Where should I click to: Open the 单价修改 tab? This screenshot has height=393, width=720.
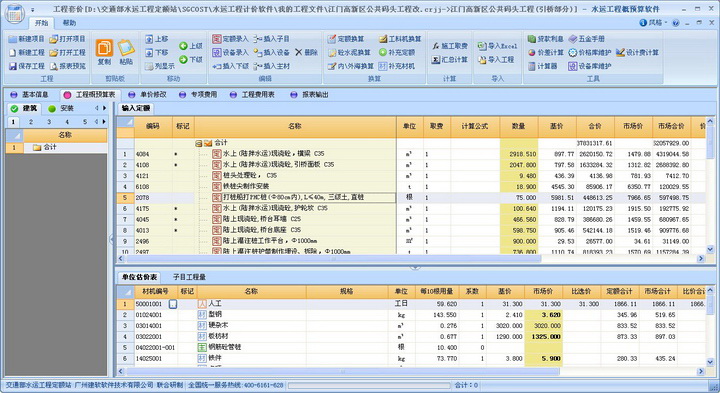tap(148, 95)
